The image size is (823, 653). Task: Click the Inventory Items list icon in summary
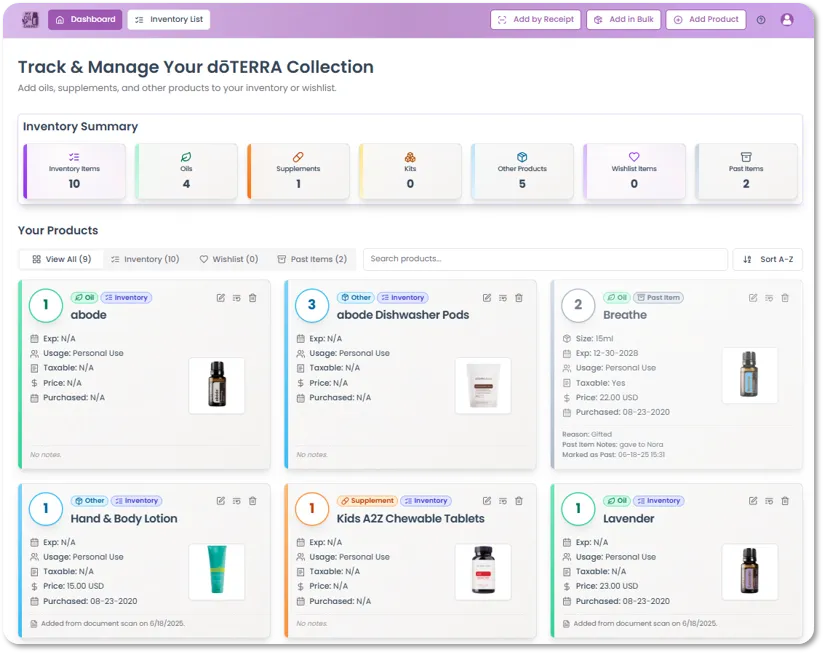74,157
